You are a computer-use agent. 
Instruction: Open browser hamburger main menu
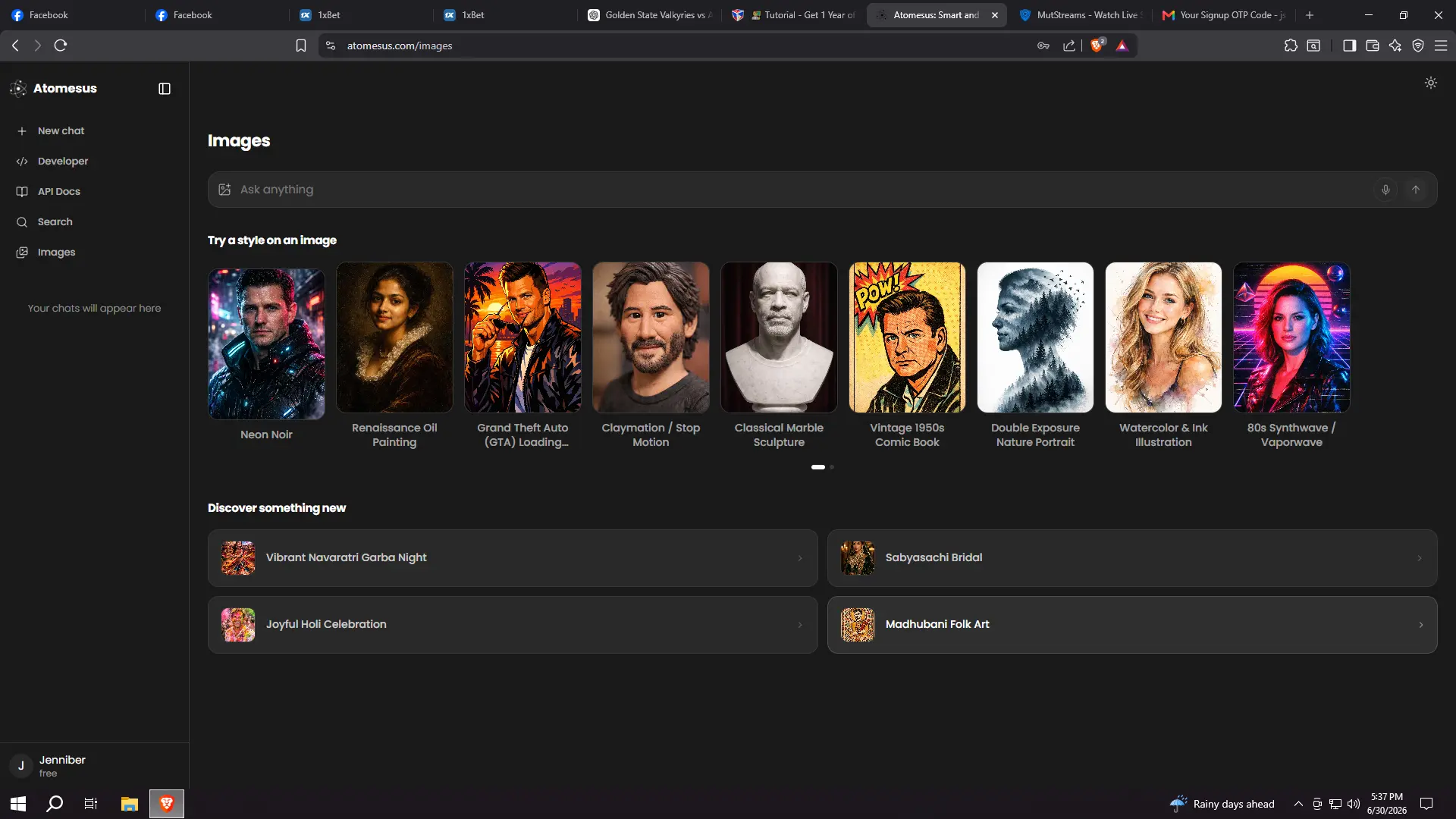(1441, 45)
